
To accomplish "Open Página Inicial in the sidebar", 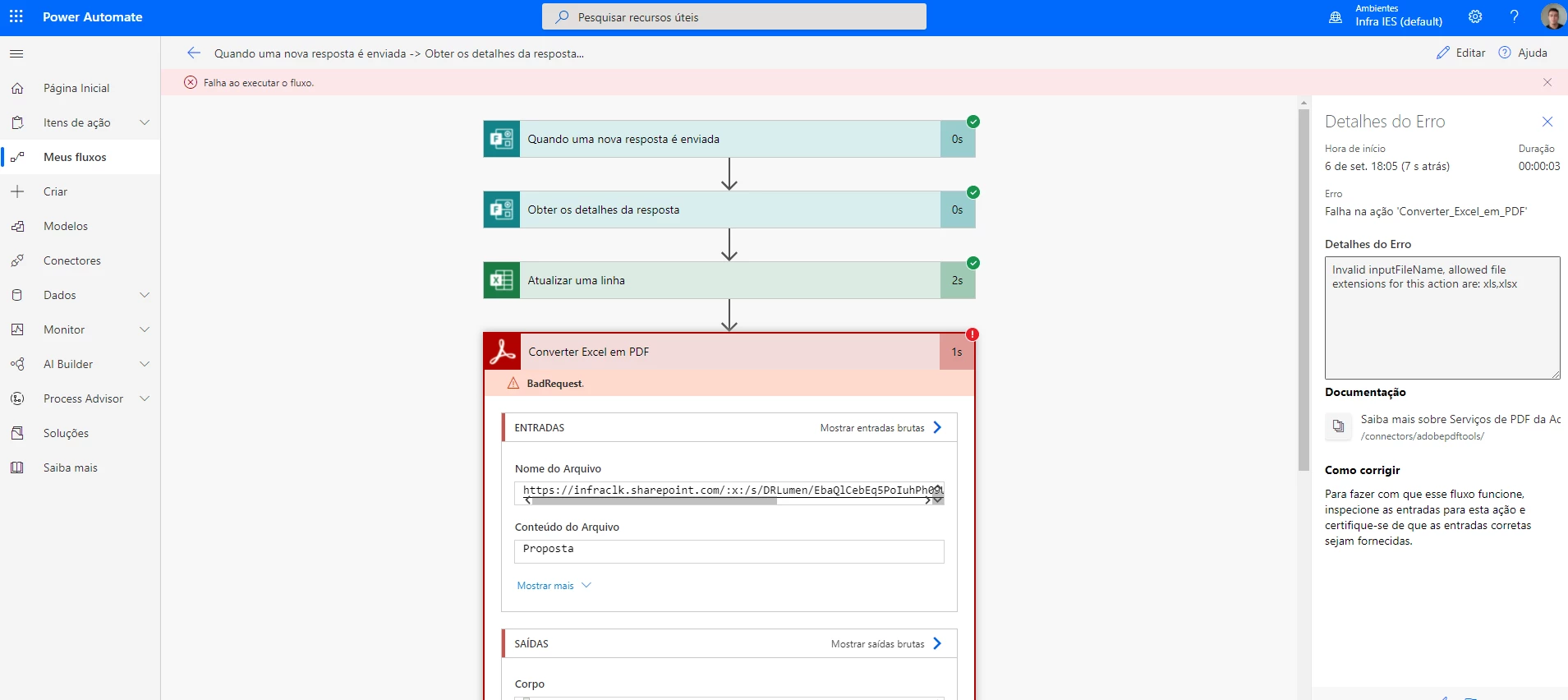I will point(80,88).
